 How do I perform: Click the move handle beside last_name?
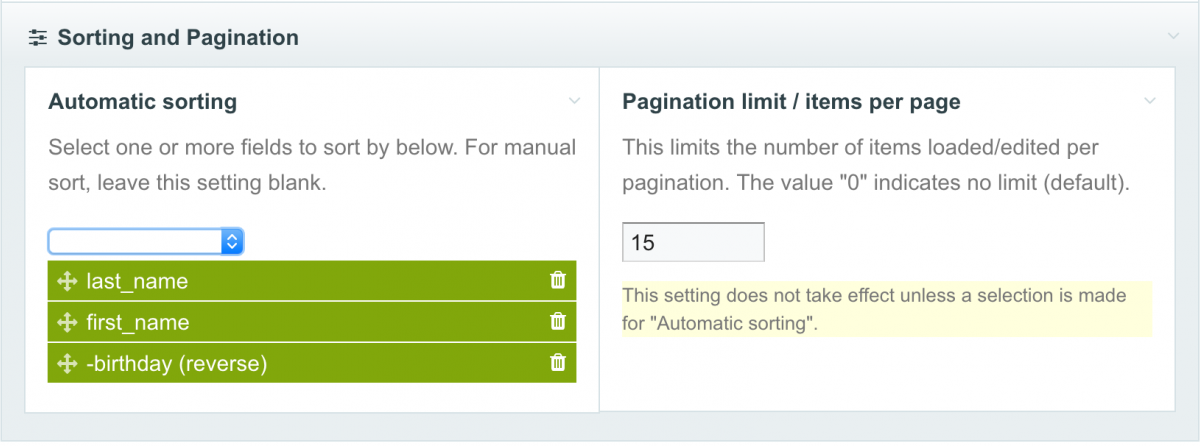tap(68, 282)
